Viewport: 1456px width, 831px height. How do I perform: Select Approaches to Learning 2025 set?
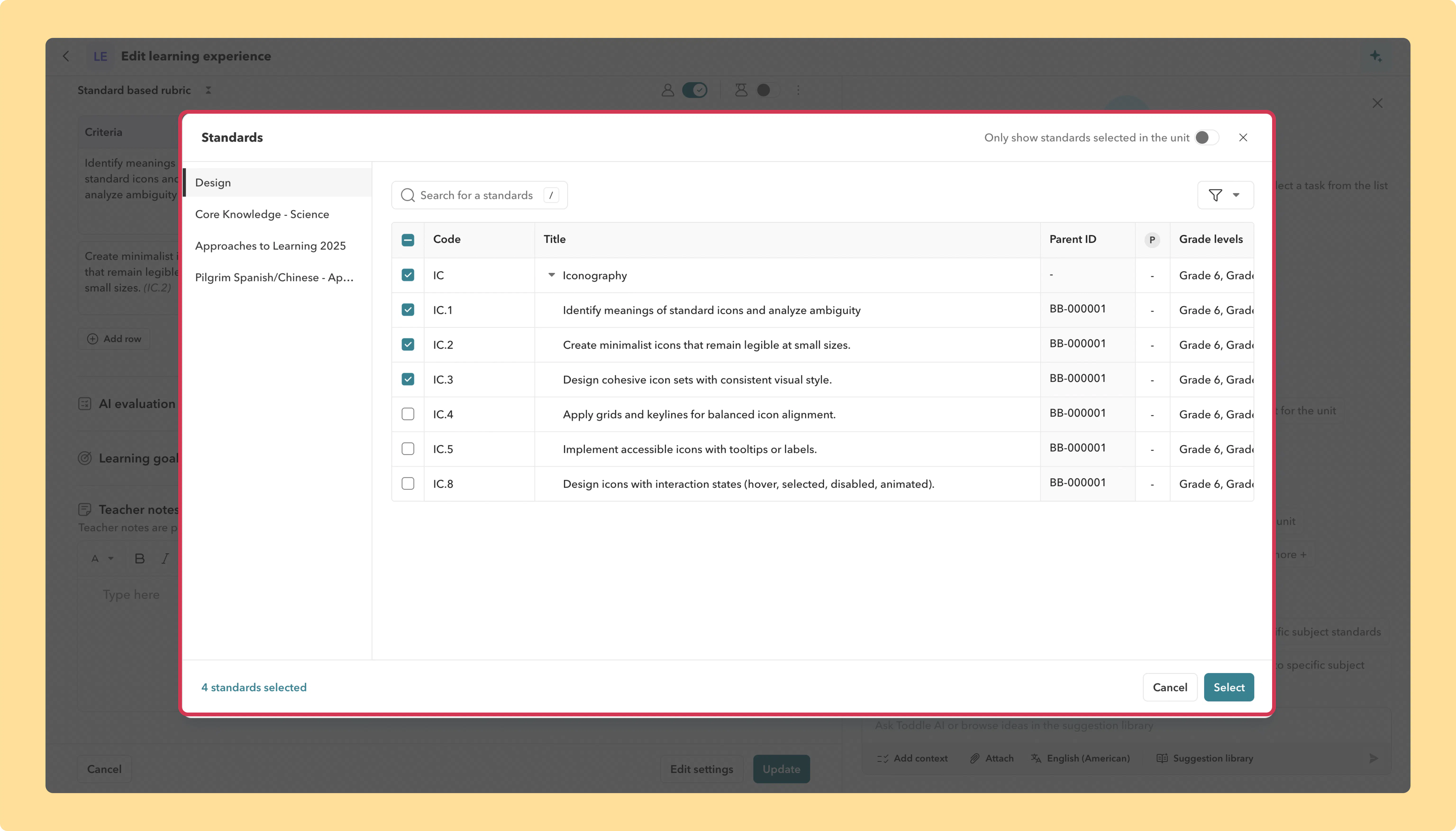(x=278, y=245)
